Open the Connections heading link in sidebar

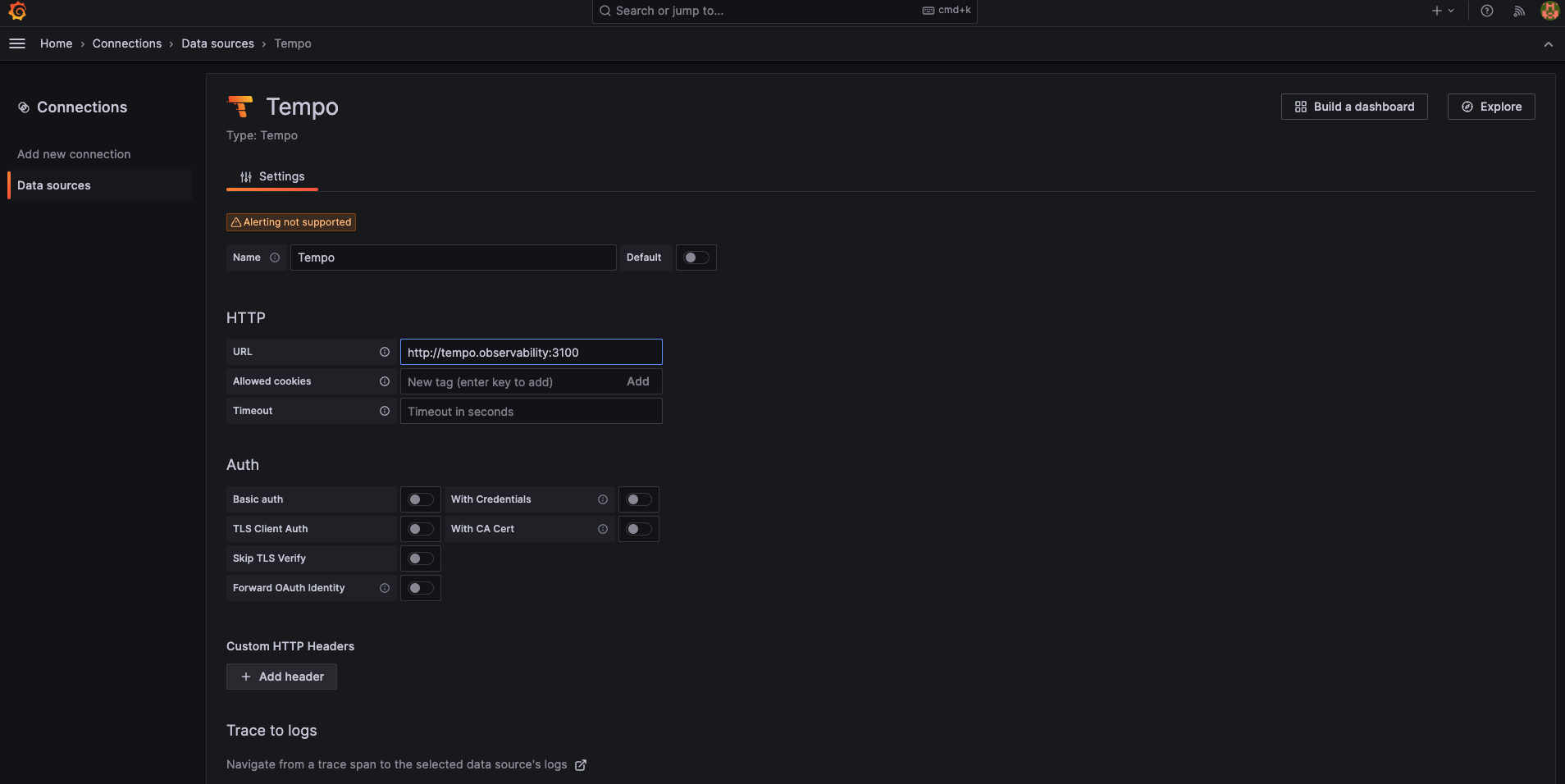click(82, 107)
